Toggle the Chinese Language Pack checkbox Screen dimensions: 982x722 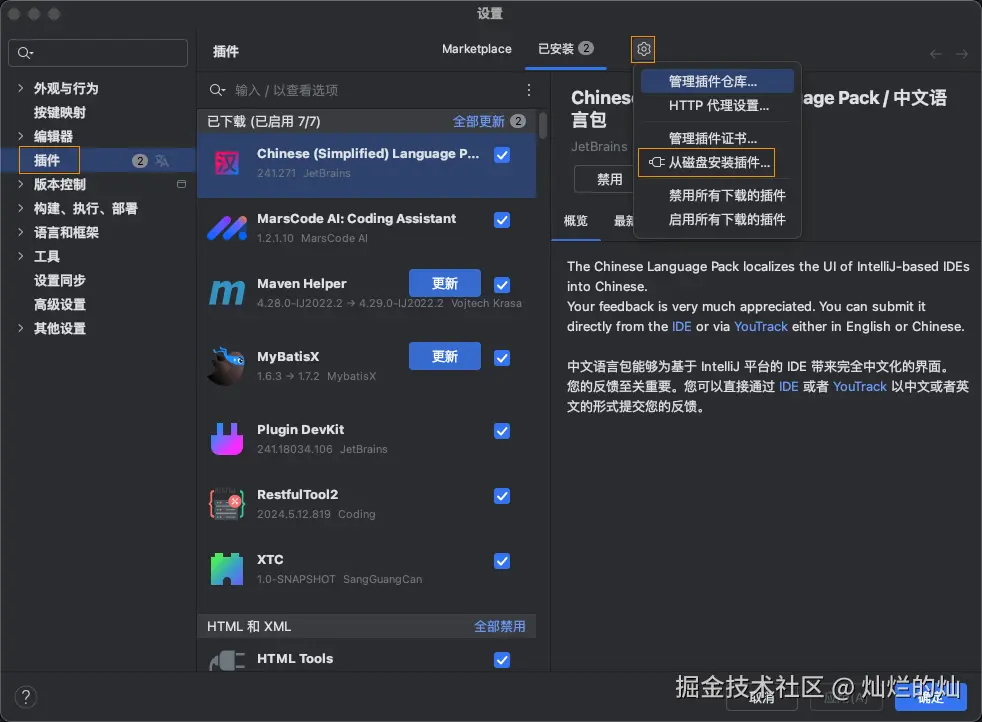pyautogui.click(x=502, y=155)
